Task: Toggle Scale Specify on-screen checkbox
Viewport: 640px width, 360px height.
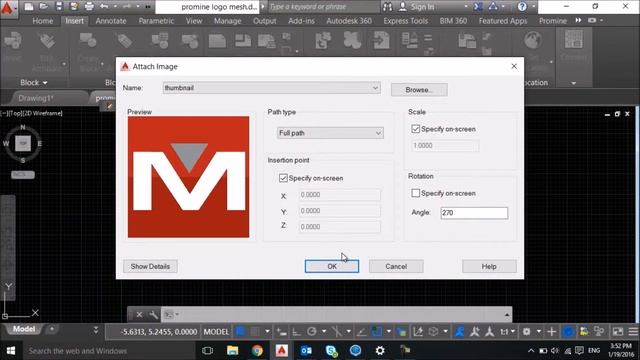Action: 416,129
